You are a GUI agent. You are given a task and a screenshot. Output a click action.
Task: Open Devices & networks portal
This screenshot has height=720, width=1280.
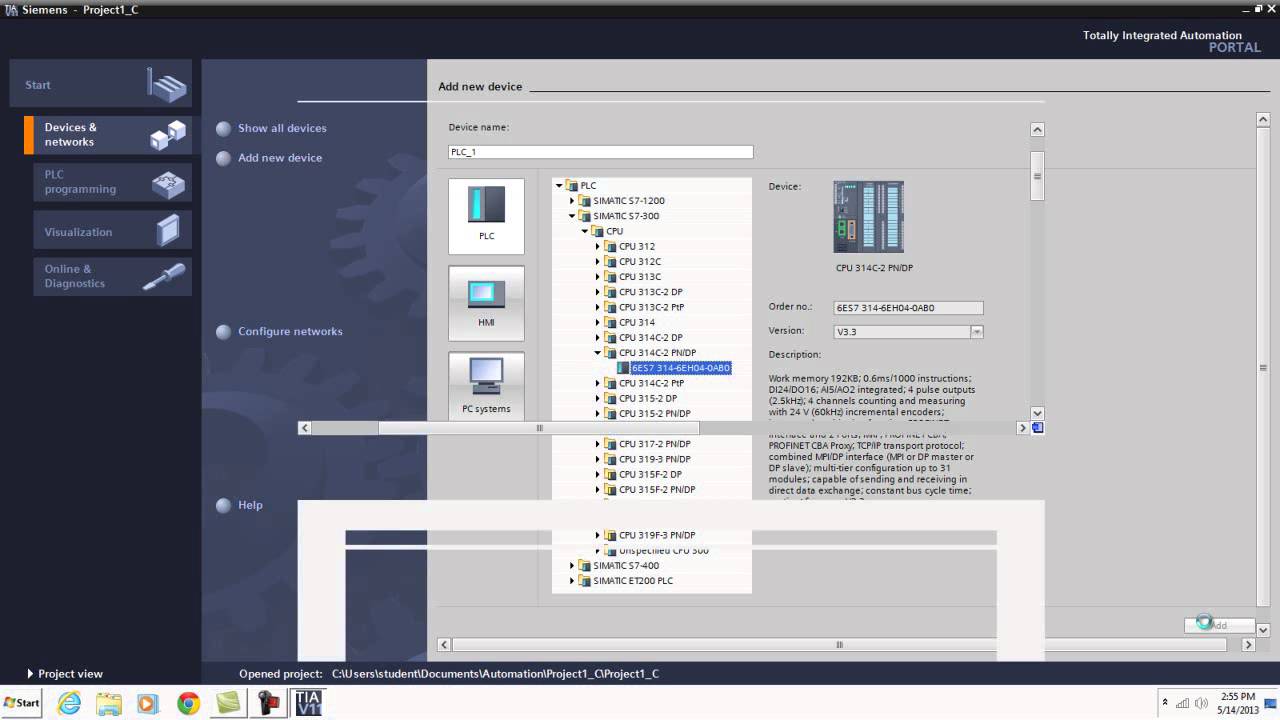tap(107, 135)
